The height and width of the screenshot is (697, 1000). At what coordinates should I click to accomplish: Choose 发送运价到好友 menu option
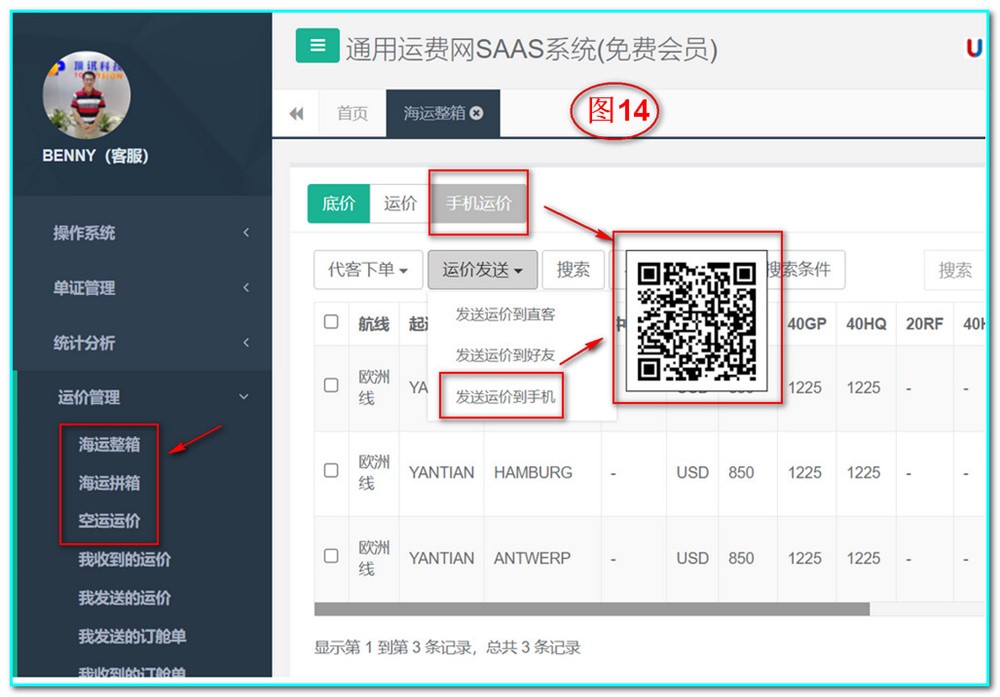[505, 355]
